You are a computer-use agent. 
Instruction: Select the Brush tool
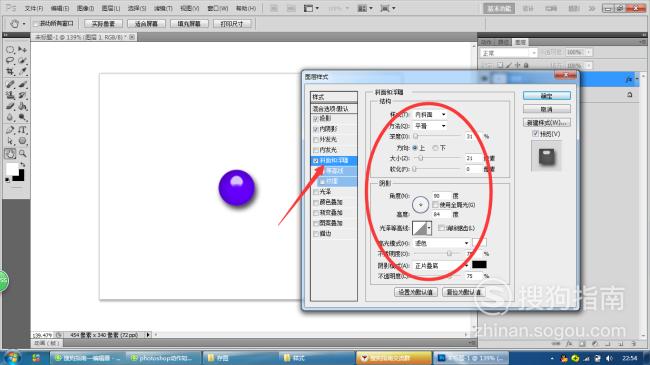pos(22,84)
